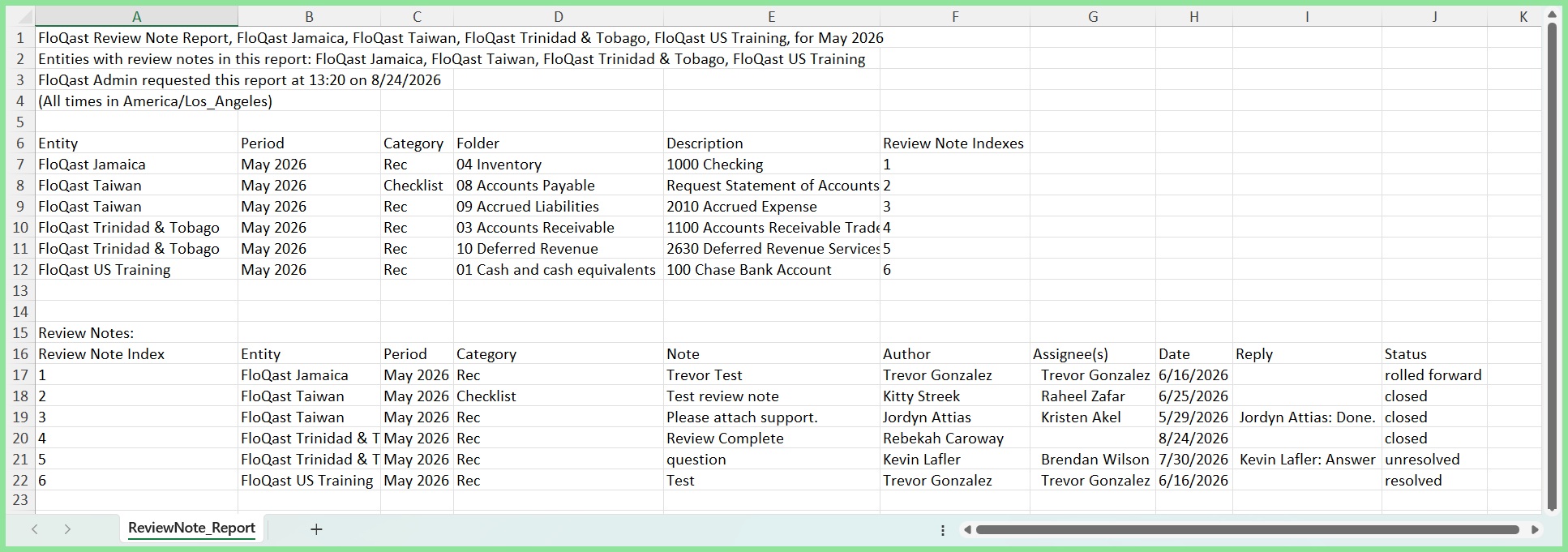This screenshot has height=552, width=1568.
Task: Select row 16 header
Action: [20, 354]
